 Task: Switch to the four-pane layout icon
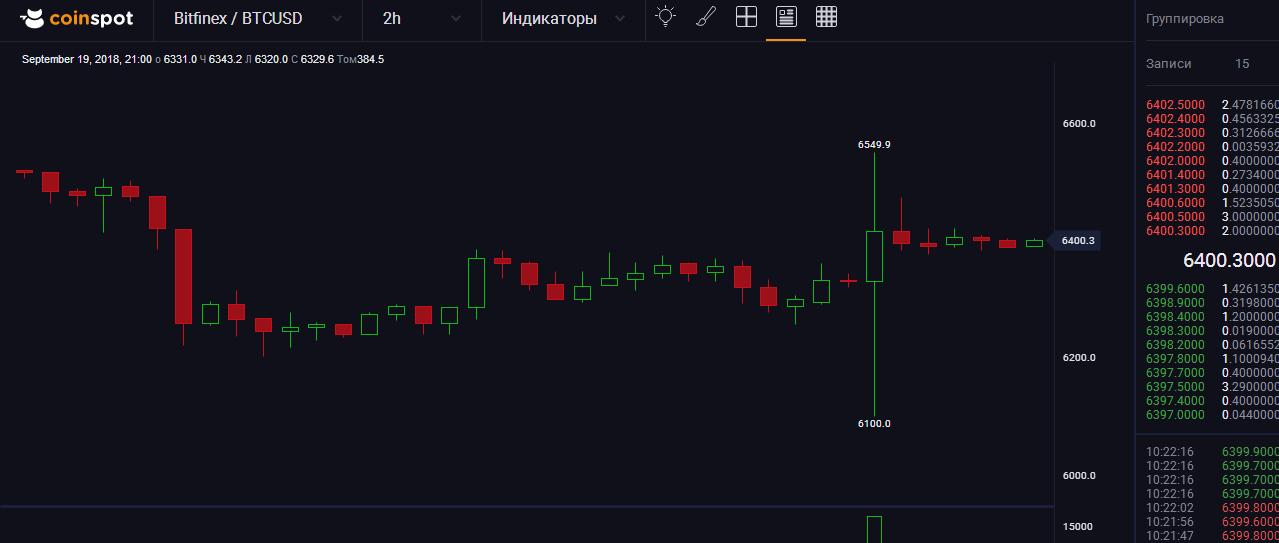pos(746,17)
